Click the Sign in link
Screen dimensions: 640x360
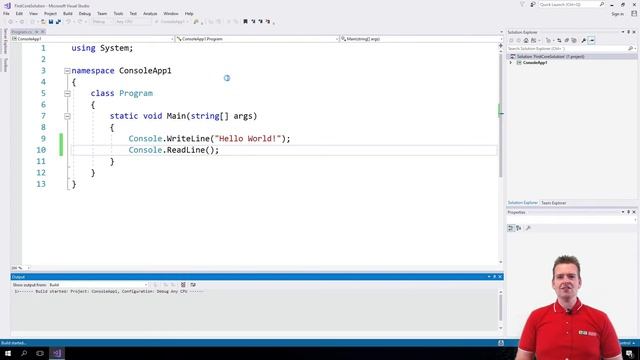pyautogui.click(x=618, y=14)
